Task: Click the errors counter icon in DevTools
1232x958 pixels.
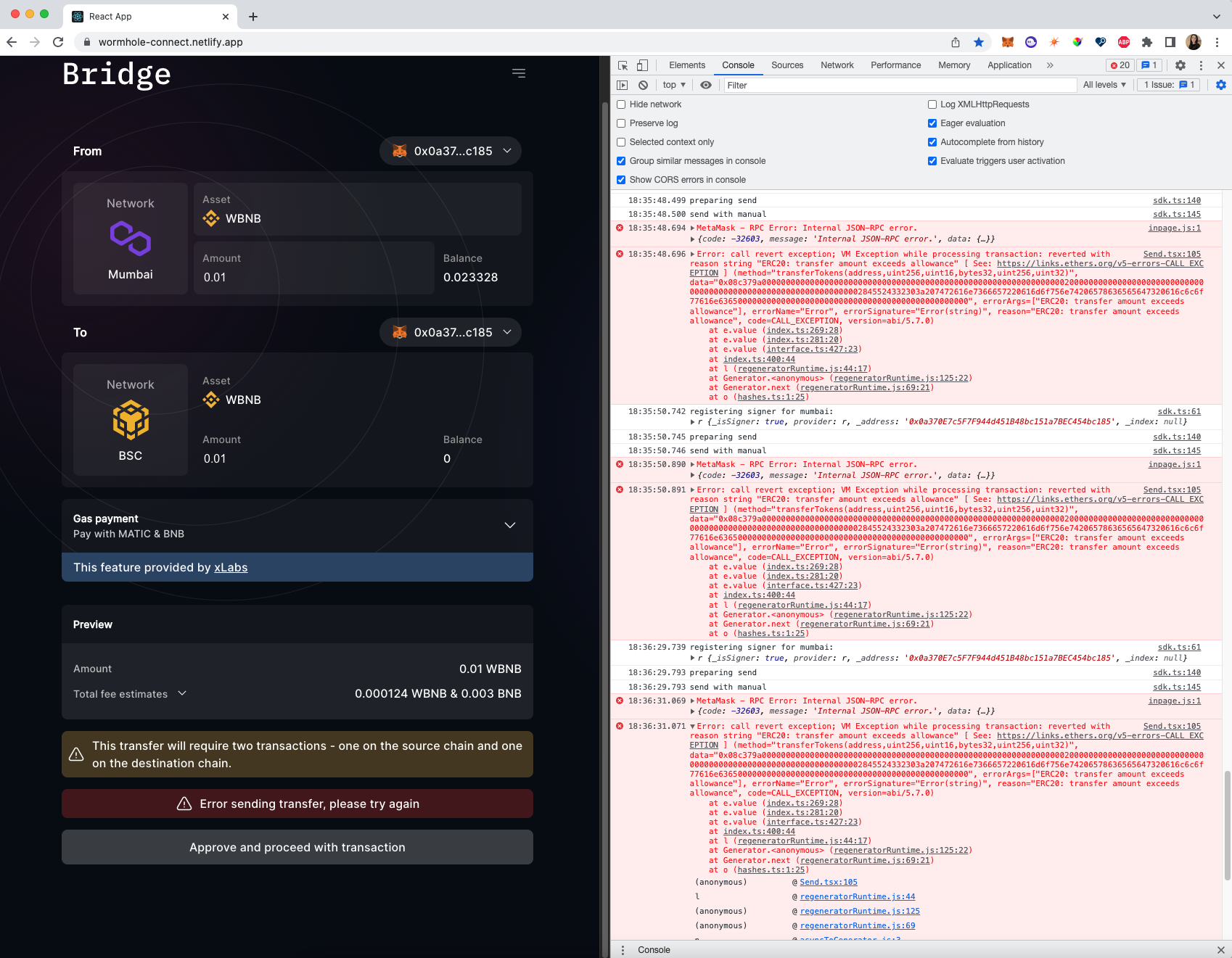Action: (x=1120, y=65)
